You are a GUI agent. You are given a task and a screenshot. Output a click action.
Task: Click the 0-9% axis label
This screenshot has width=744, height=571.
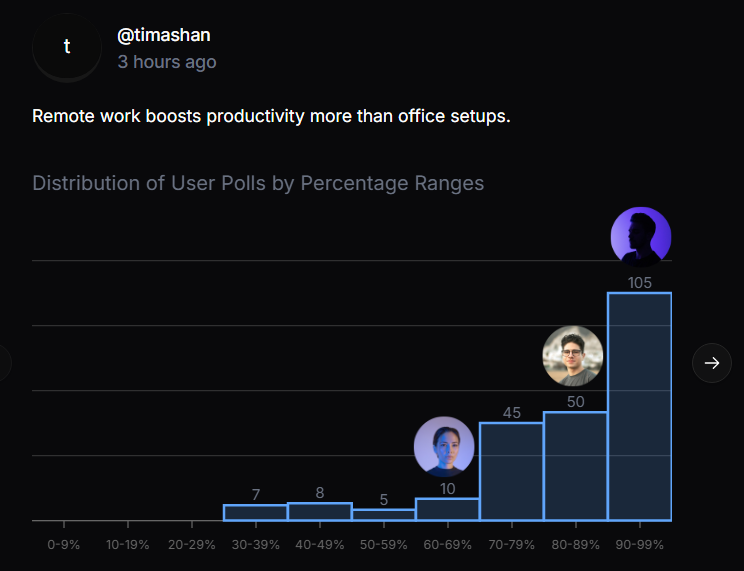coord(63,545)
